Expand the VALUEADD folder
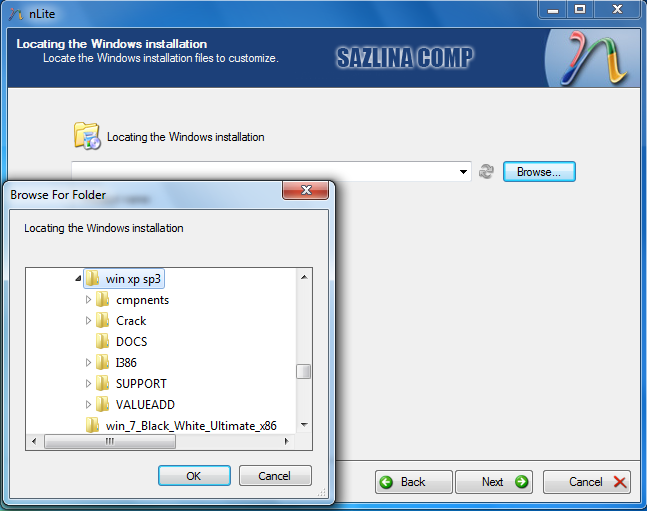The width and height of the screenshot is (647, 511). (x=88, y=405)
